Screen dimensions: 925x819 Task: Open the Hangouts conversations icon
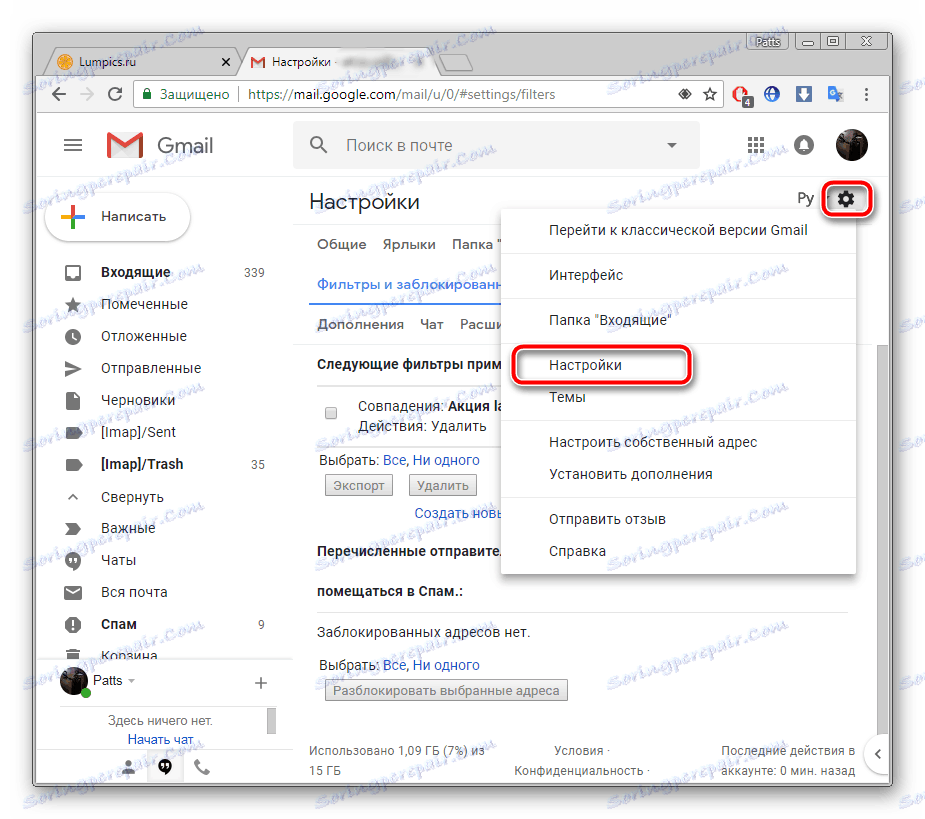165,767
